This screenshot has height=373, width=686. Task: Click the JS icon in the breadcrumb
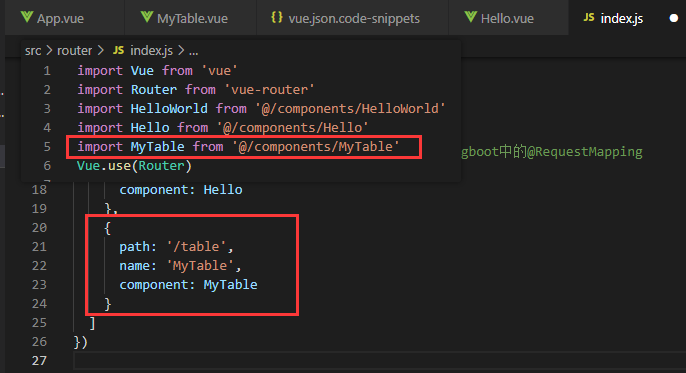pos(118,50)
